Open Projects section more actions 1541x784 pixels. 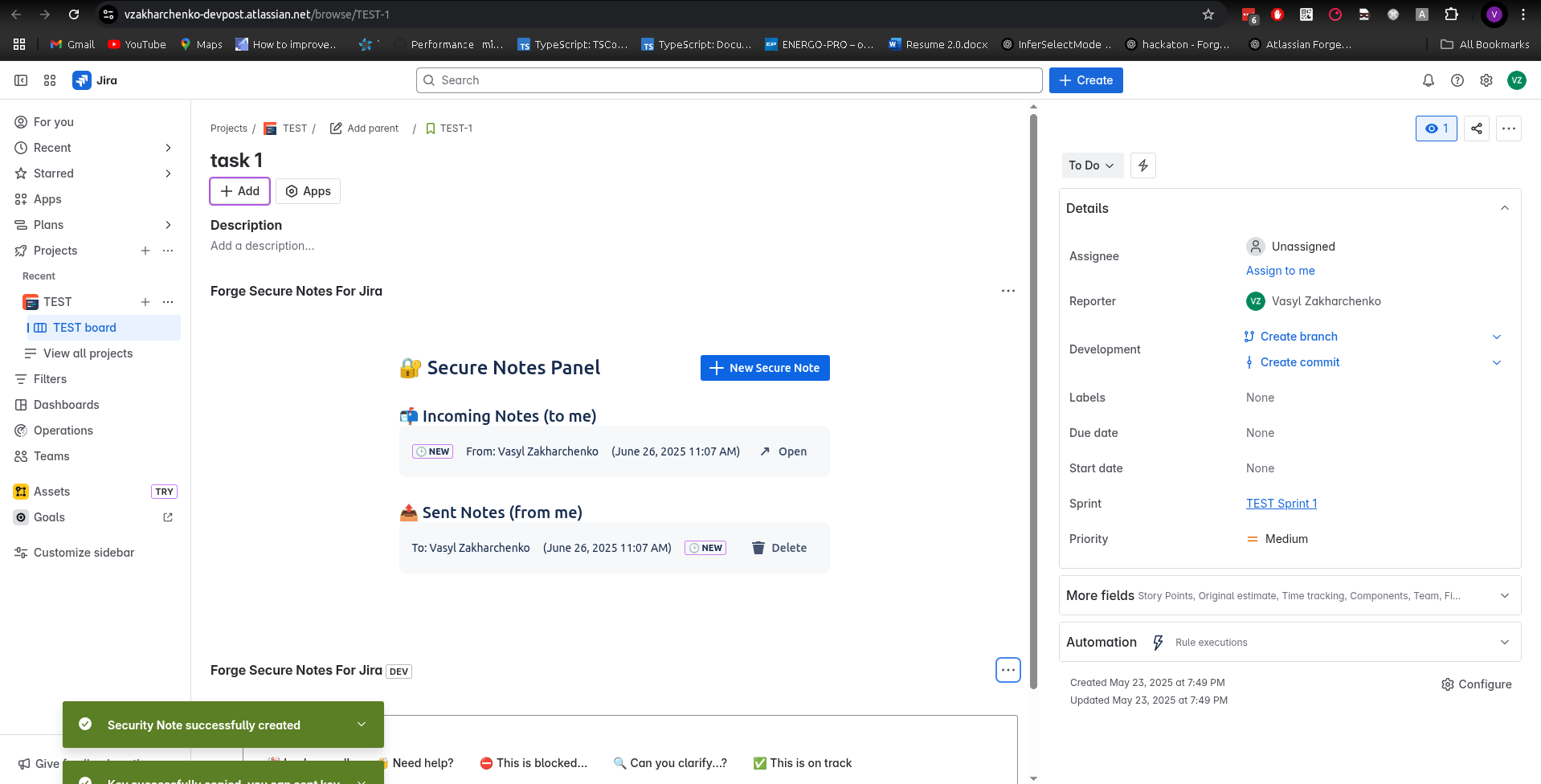coord(168,251)
